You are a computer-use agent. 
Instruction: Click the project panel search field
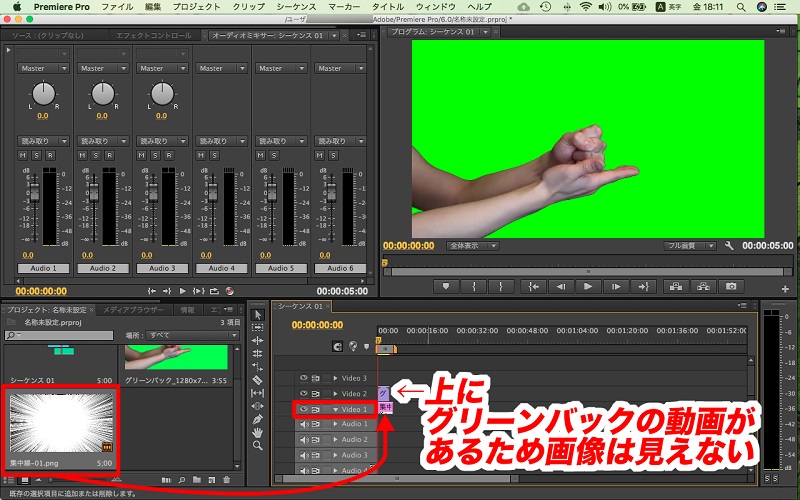(x=59, y=335)
